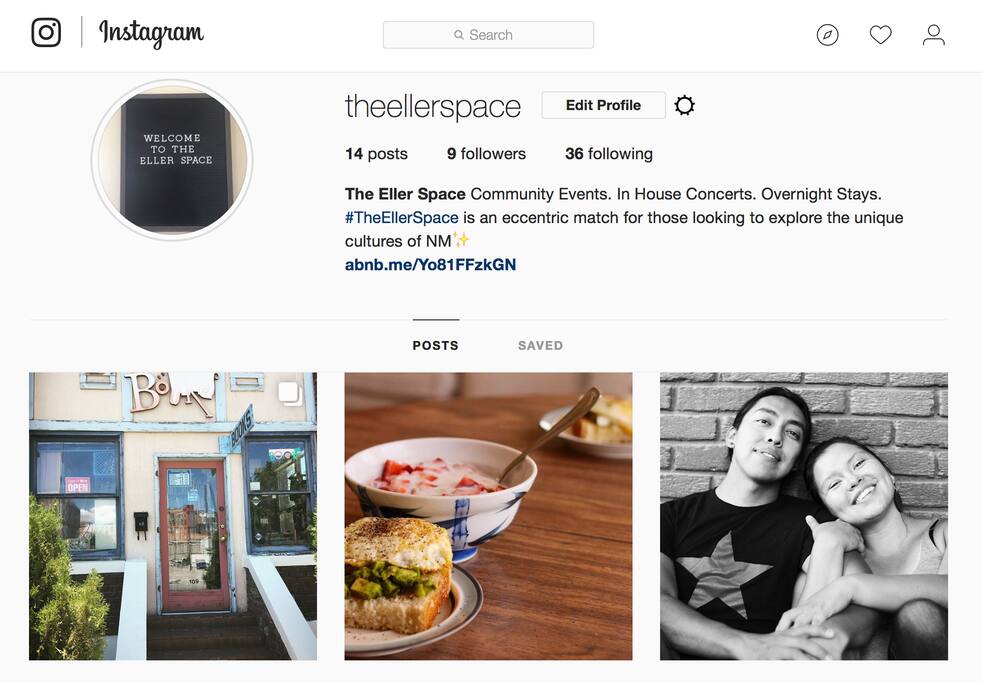Click the Search input field
982x683 pixels.
[488, 35]
